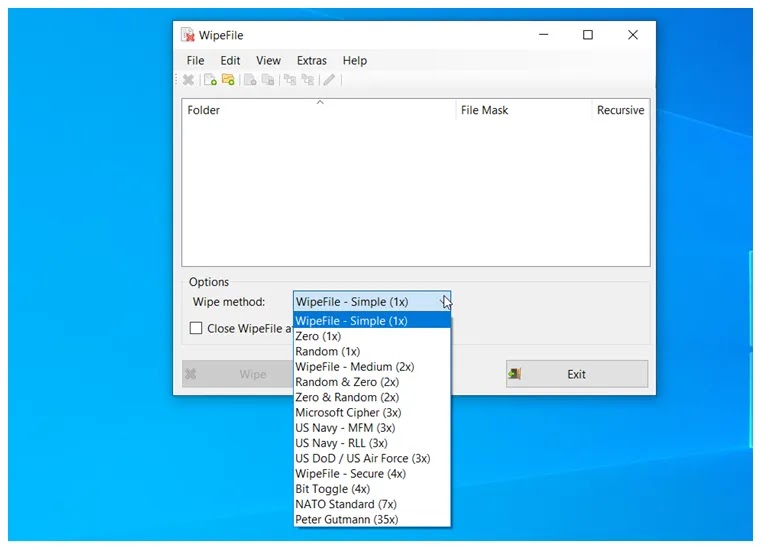
Task: Sort by the Recursive column header
Action: point(621,110)
